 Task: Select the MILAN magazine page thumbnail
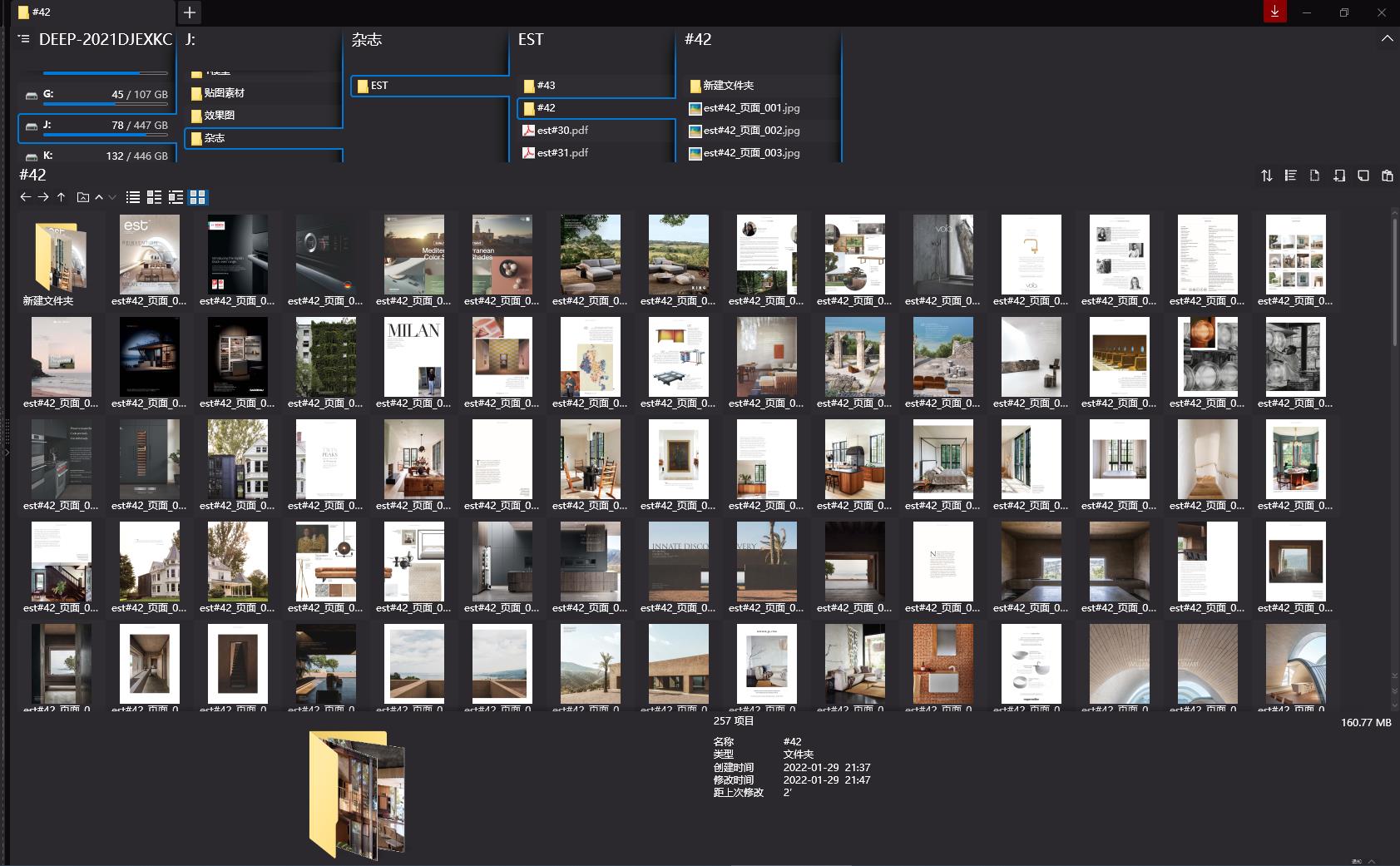click(413, 358)
